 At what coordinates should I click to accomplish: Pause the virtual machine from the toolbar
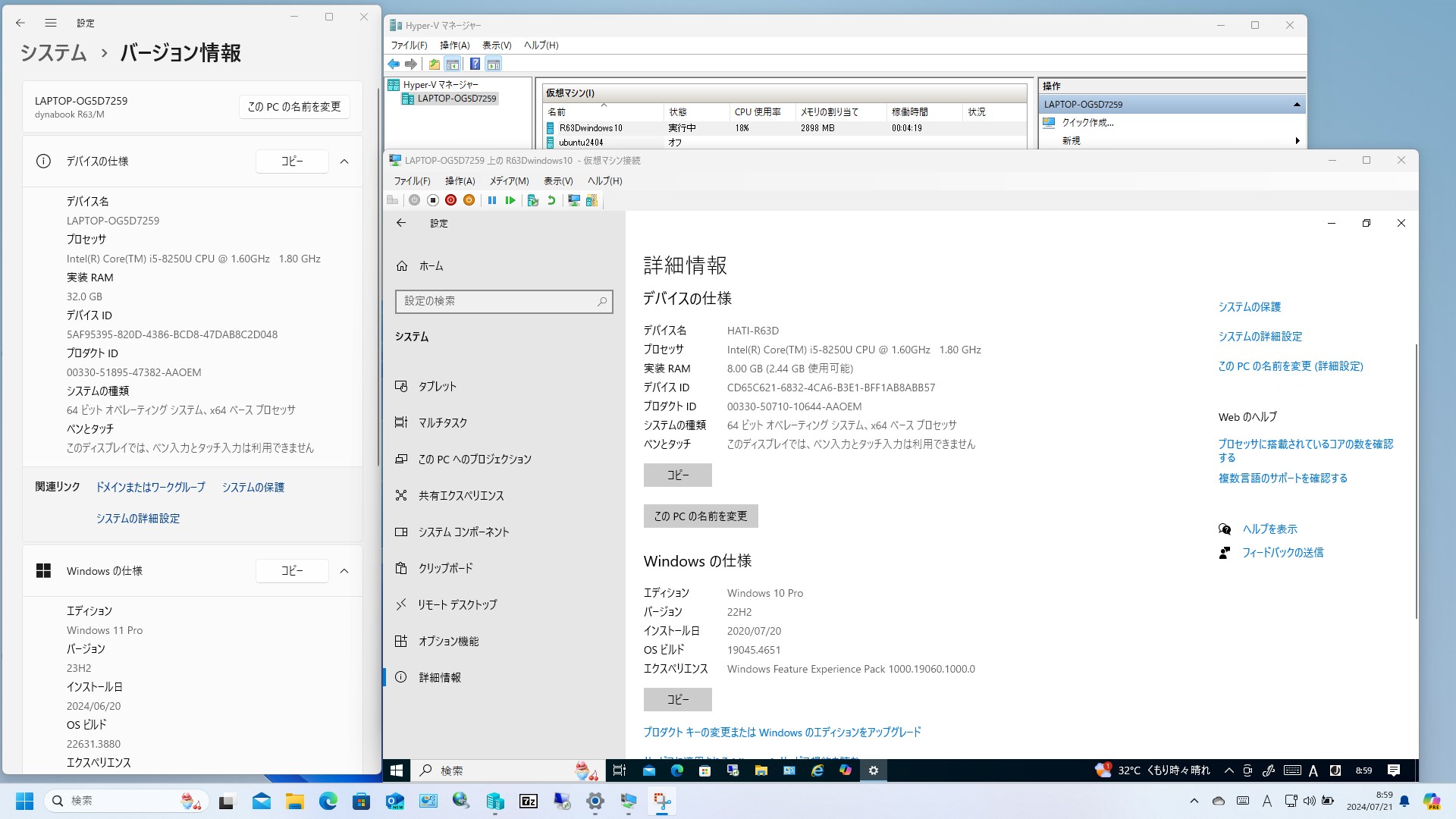[491, 200]
